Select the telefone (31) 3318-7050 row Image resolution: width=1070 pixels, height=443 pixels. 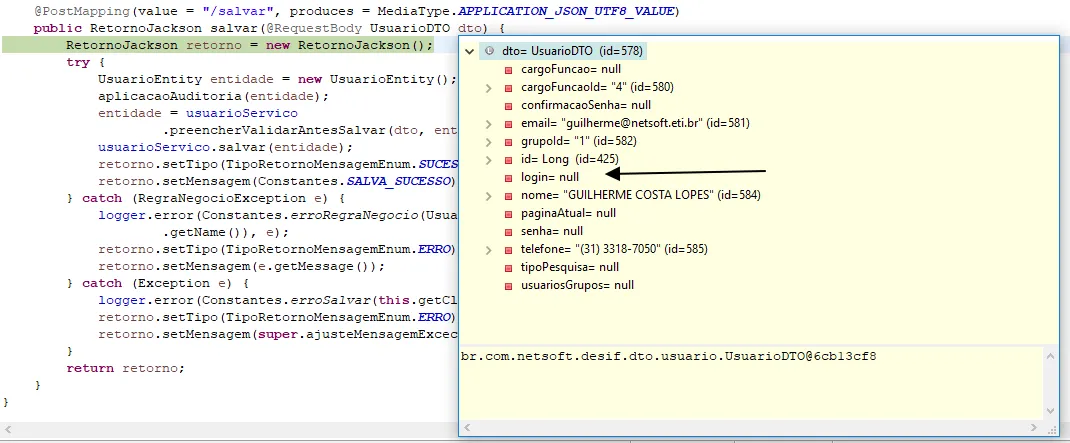614,250
